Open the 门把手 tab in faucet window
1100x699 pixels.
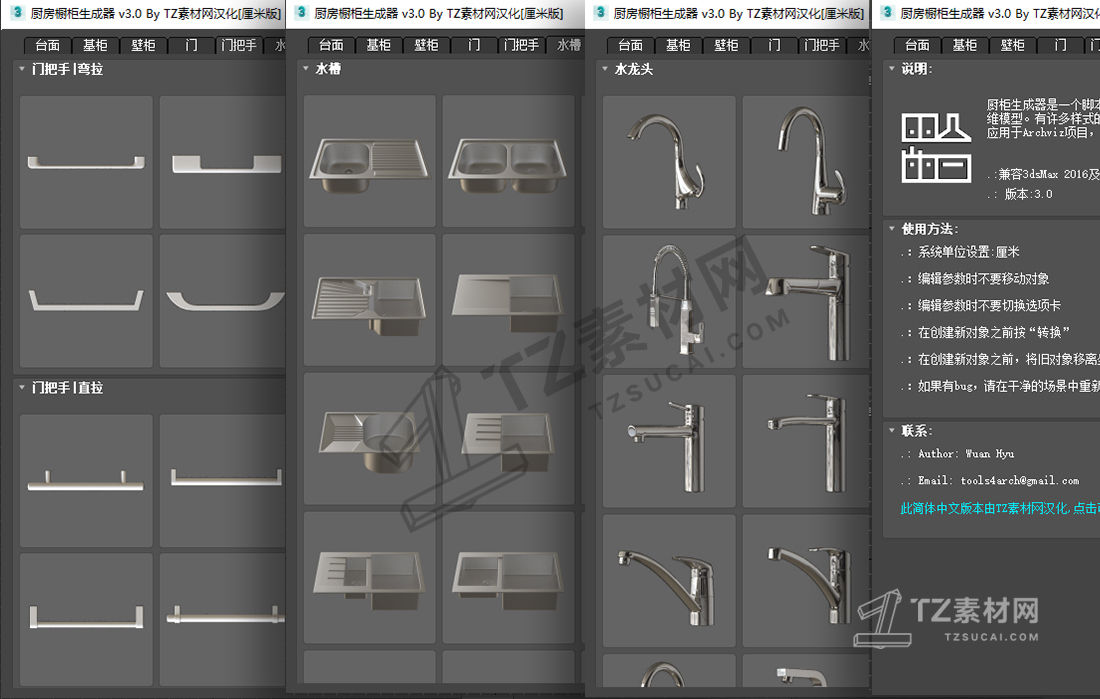(x=821, y=46)
